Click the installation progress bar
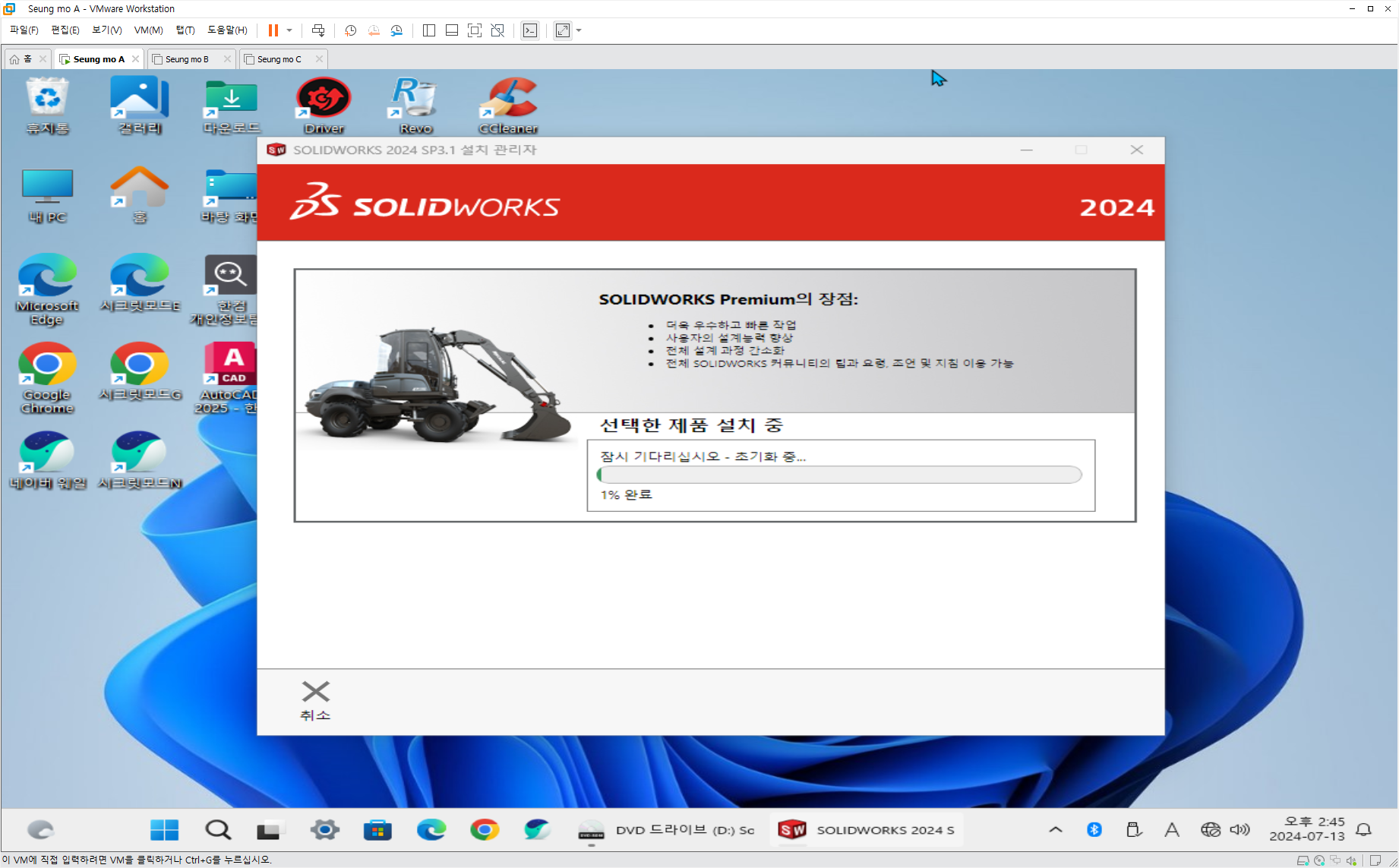 pyautogui.click(x=839, y=475)
